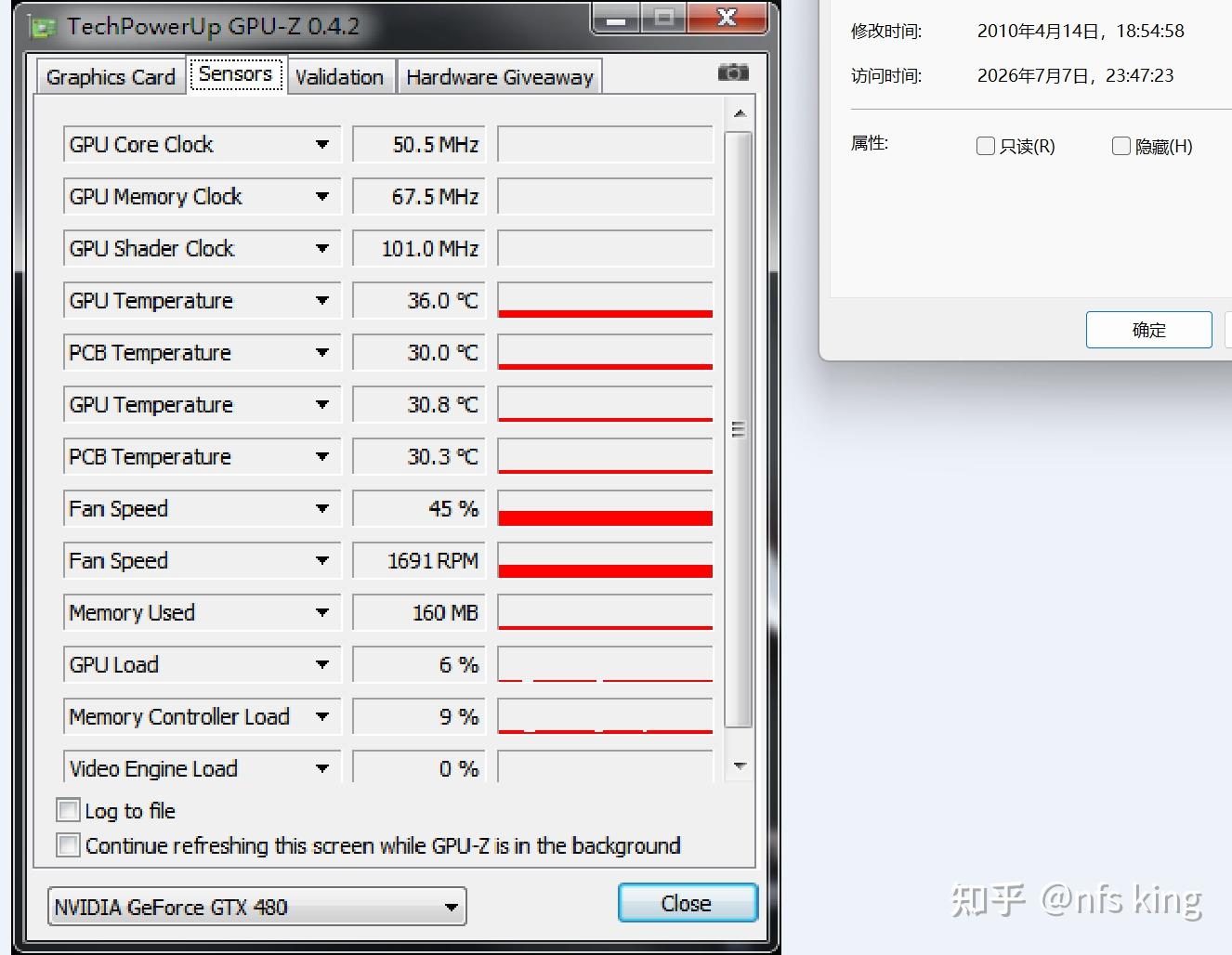The height and width of the screenshot is (955, 1232).
Task: Expand the Memory Used sensor dropdown
Action: tap(321, 612)
